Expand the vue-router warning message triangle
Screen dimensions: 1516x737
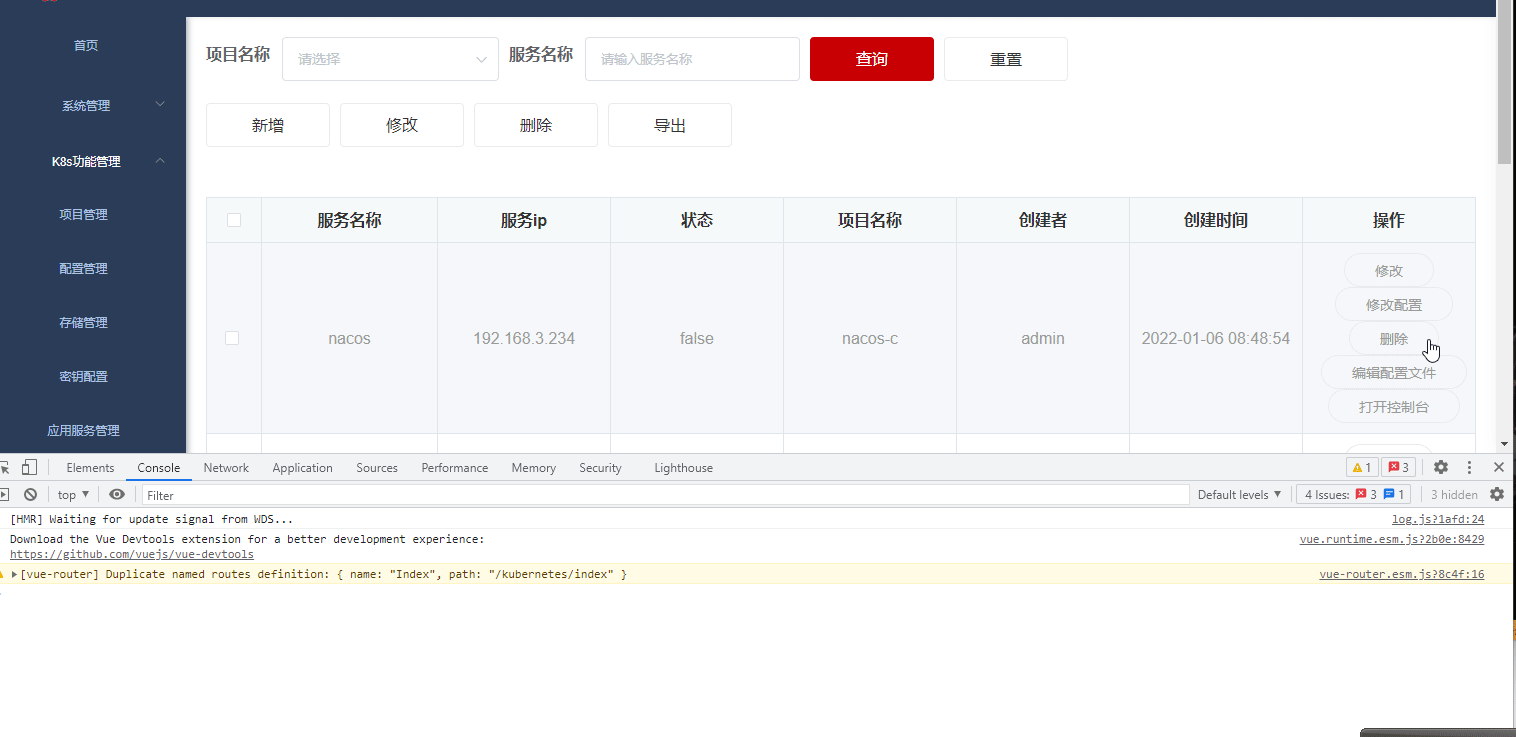(14, 574)
